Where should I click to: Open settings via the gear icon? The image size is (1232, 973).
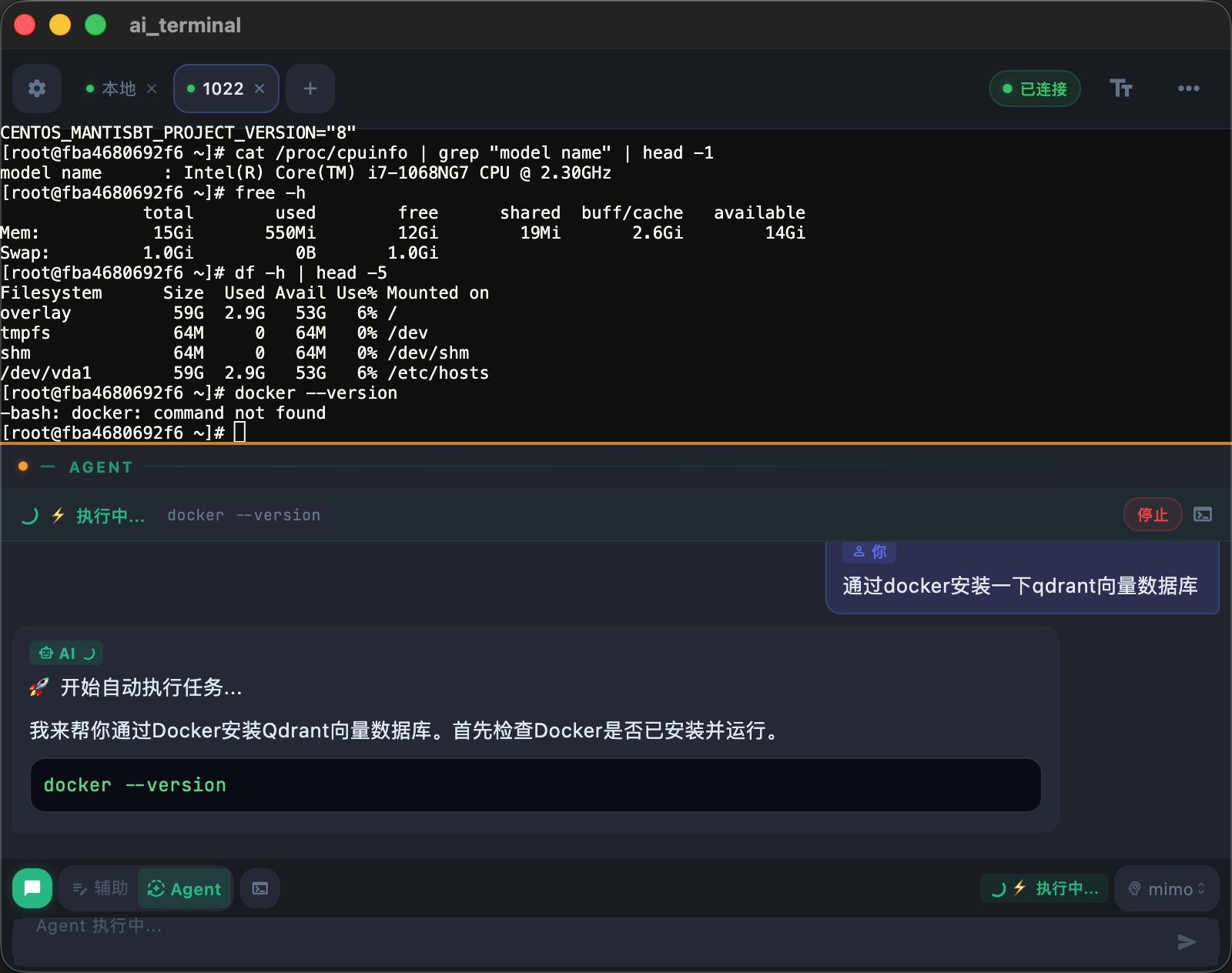37,89
